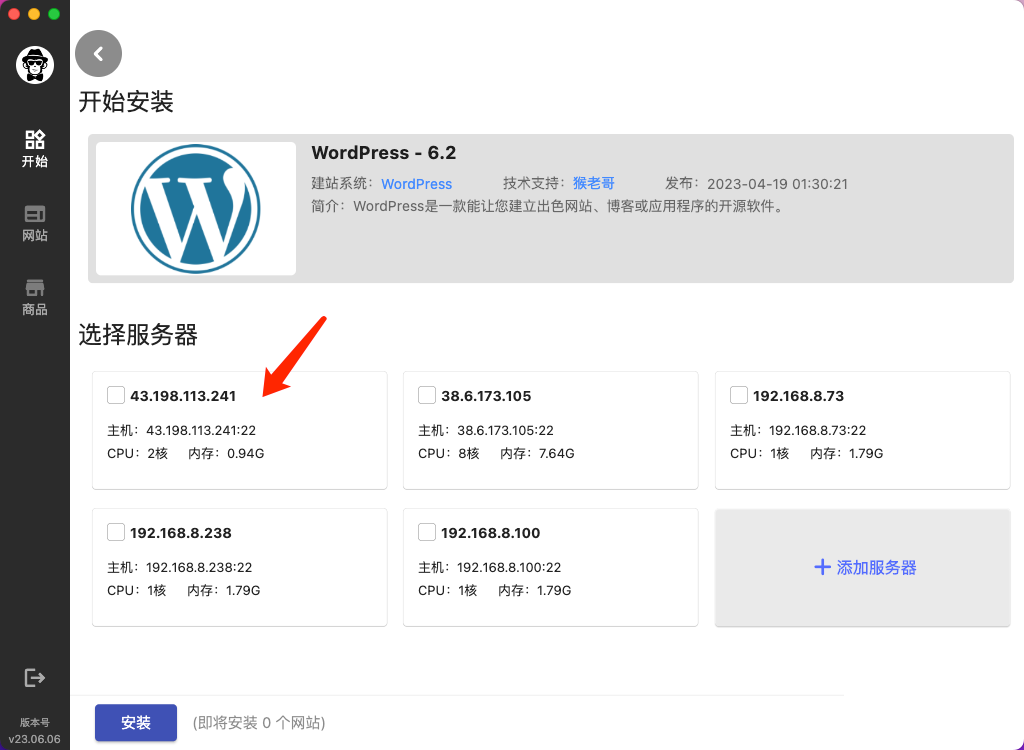The height and width of the screenshot is (750, 1024).
Task: Check the 192.168.8.73 server checkbox
Action: click(739, 395)
